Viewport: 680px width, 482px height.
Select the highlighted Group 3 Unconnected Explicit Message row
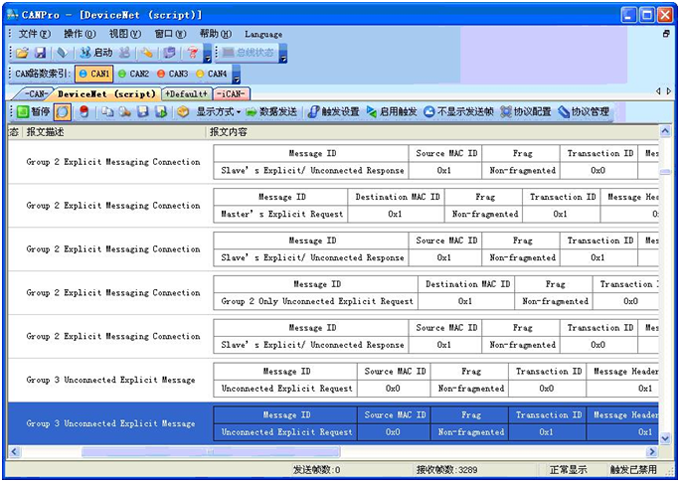[110, 423]
